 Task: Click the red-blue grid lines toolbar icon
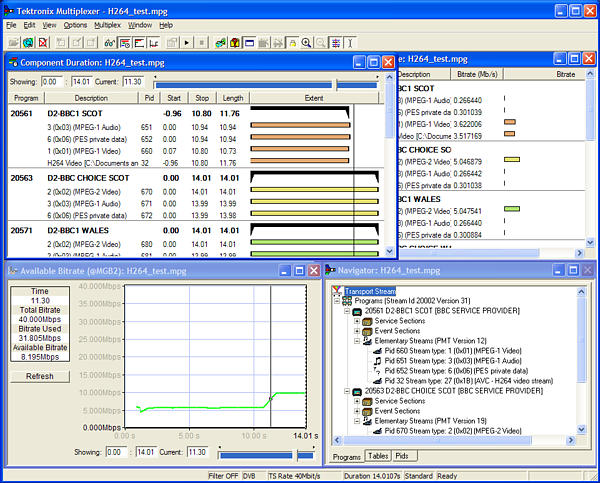[x=336, y=42]
